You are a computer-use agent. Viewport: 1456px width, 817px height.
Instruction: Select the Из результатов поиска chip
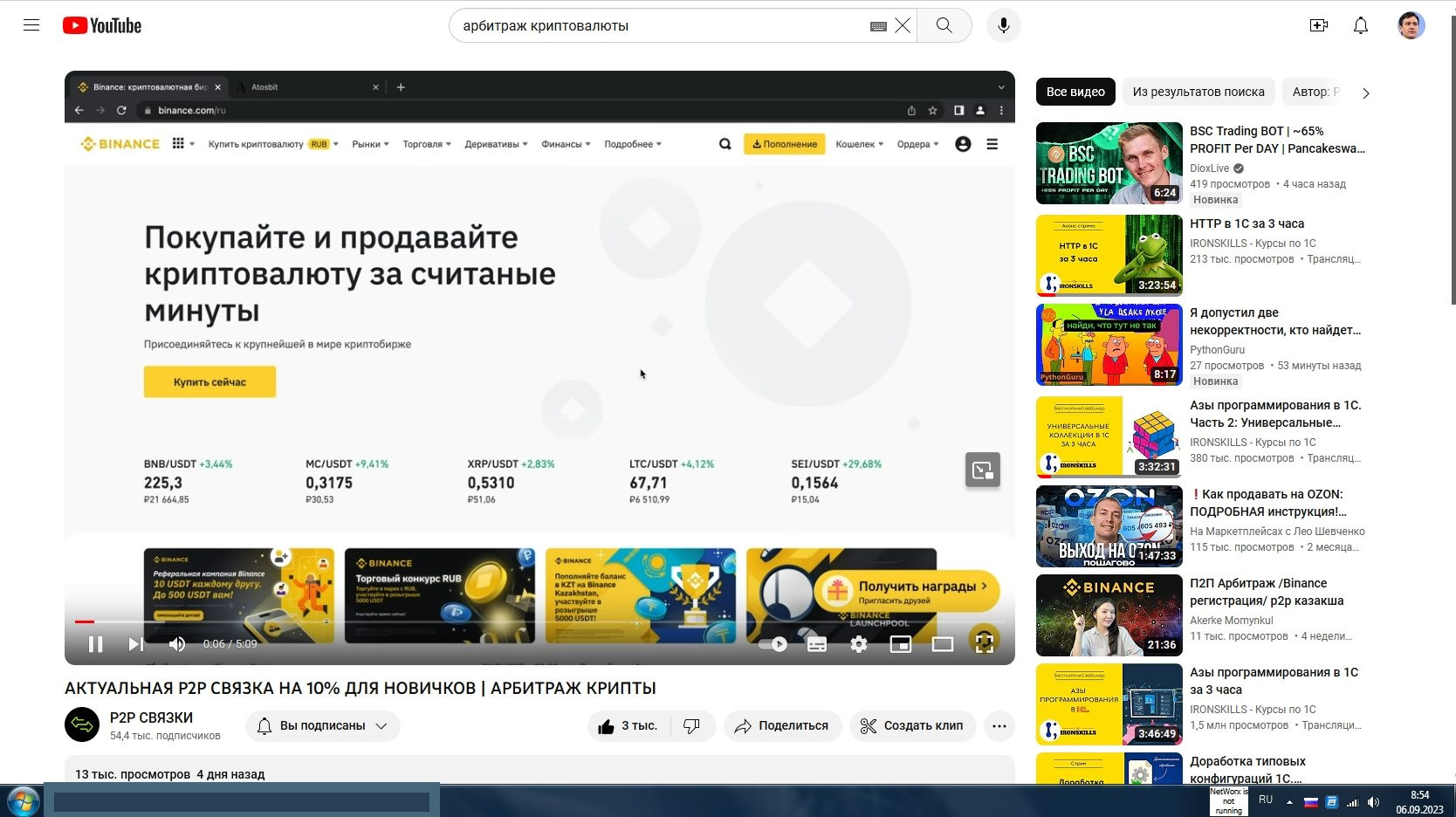pyautogui.click(x=1198, y=92)
